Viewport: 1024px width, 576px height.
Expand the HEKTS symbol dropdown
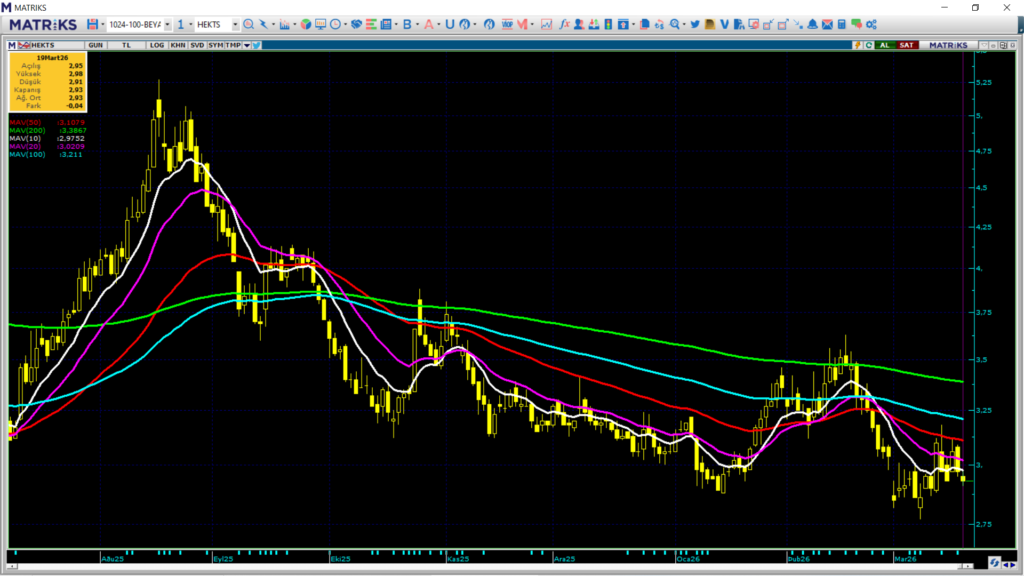[x=235, y=25]
